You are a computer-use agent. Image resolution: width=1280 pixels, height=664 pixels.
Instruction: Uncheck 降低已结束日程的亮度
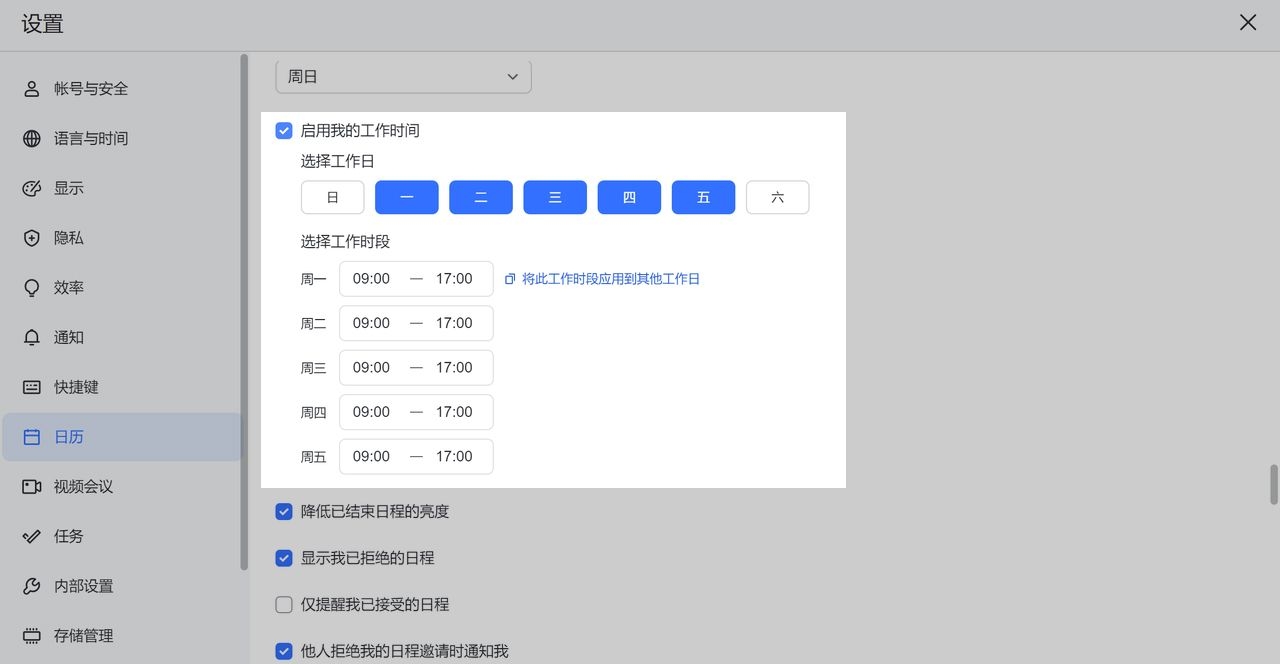(x=284, y=511)
